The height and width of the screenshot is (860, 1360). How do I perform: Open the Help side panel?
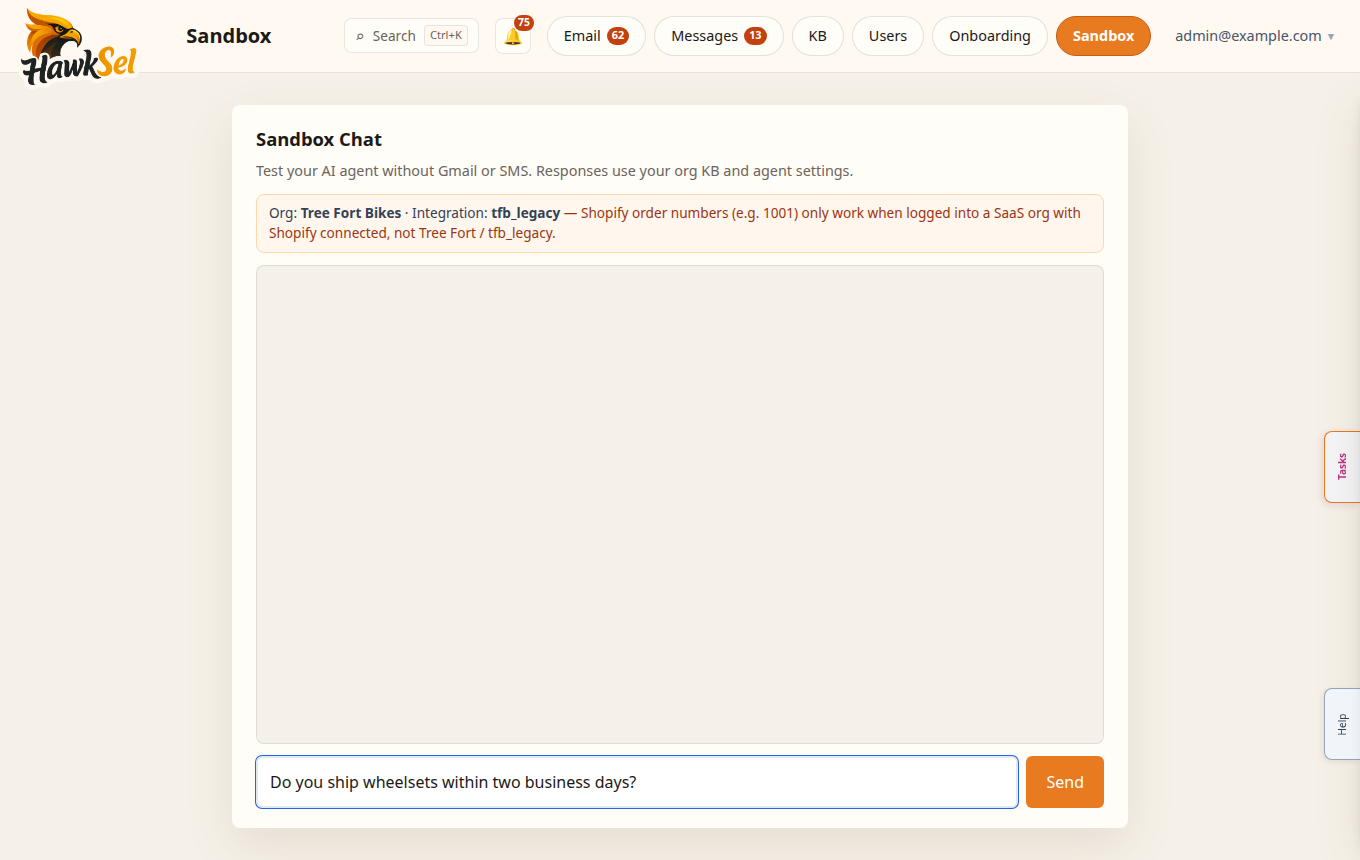(1342, 724)
